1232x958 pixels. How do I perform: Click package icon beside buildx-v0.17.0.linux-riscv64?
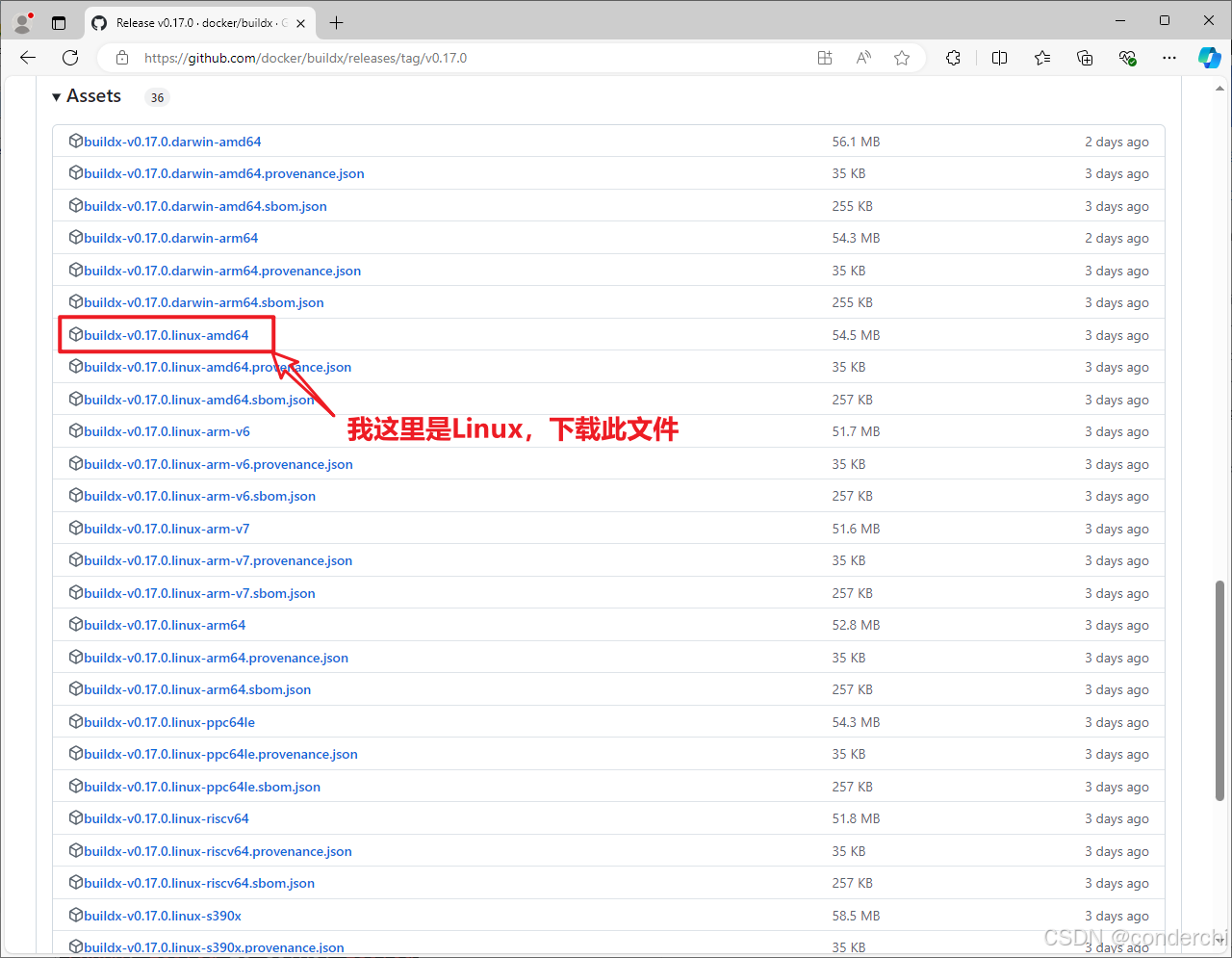click(x=76, y=817)
